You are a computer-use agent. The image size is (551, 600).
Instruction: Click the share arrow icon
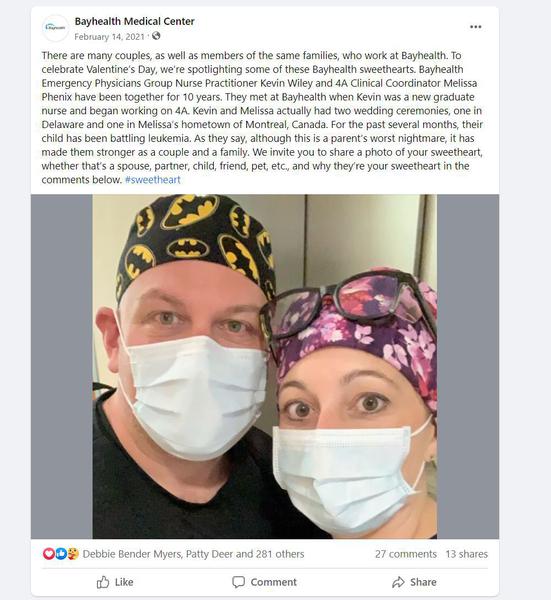[398, 582]
